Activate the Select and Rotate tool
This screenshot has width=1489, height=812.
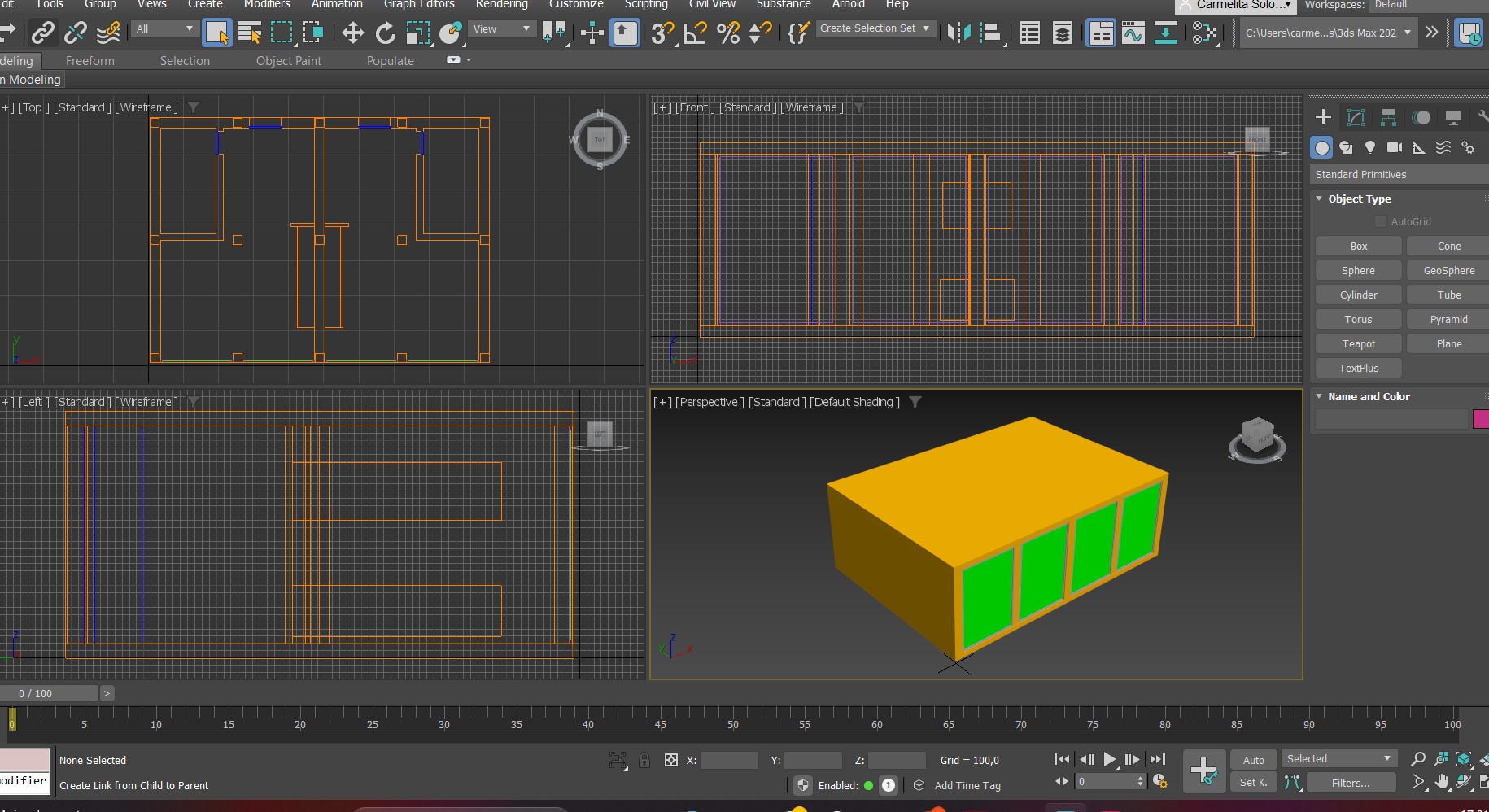click(x=385, y=33)
